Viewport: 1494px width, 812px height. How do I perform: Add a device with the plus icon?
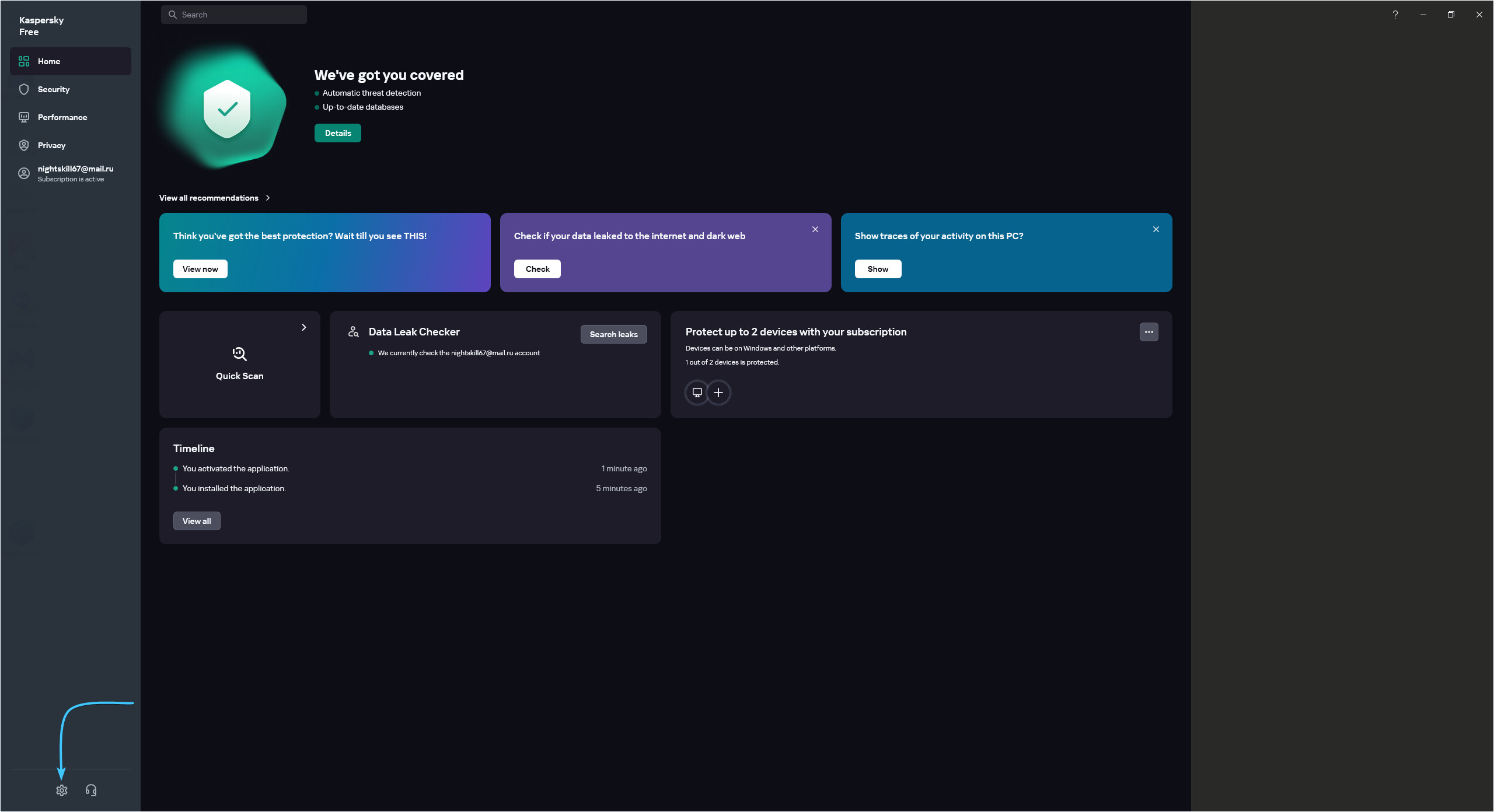(x=718, y=393)
